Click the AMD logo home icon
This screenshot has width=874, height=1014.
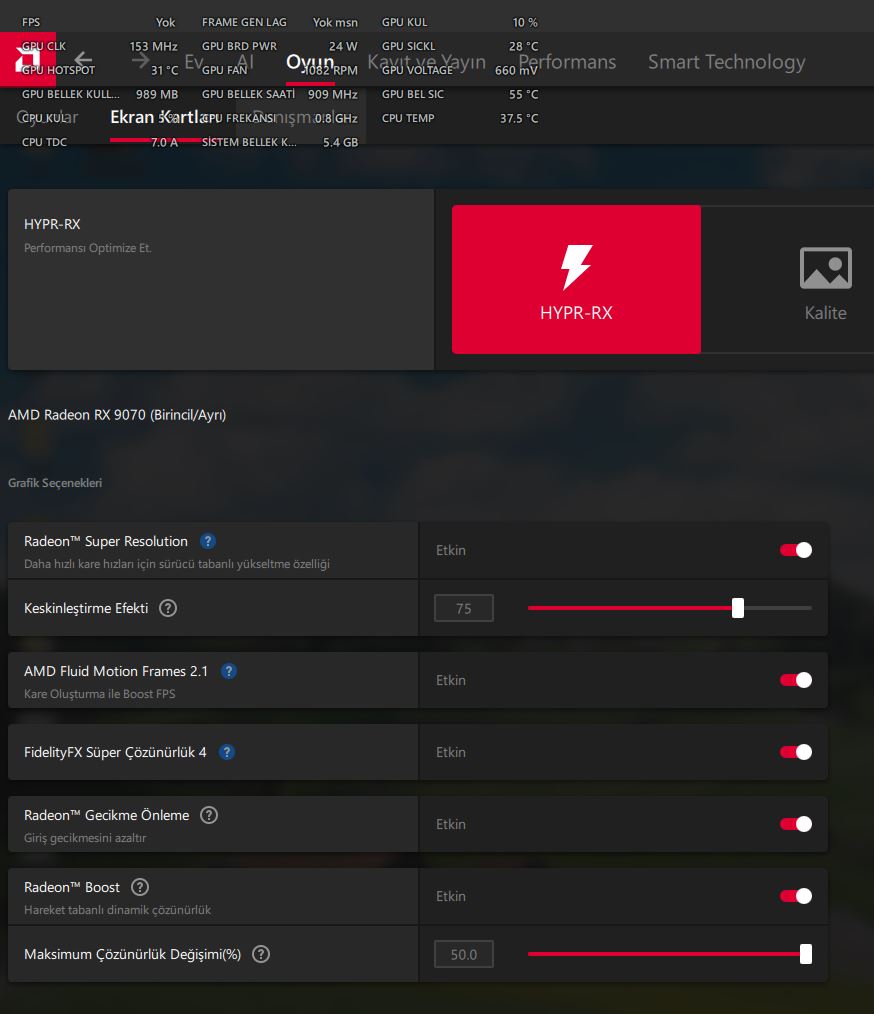click(x=28, y=59)
